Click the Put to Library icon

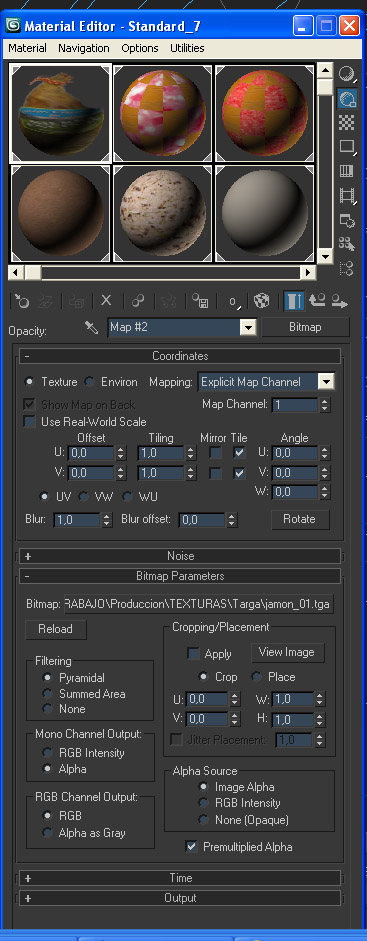click(x=200, y=301)
